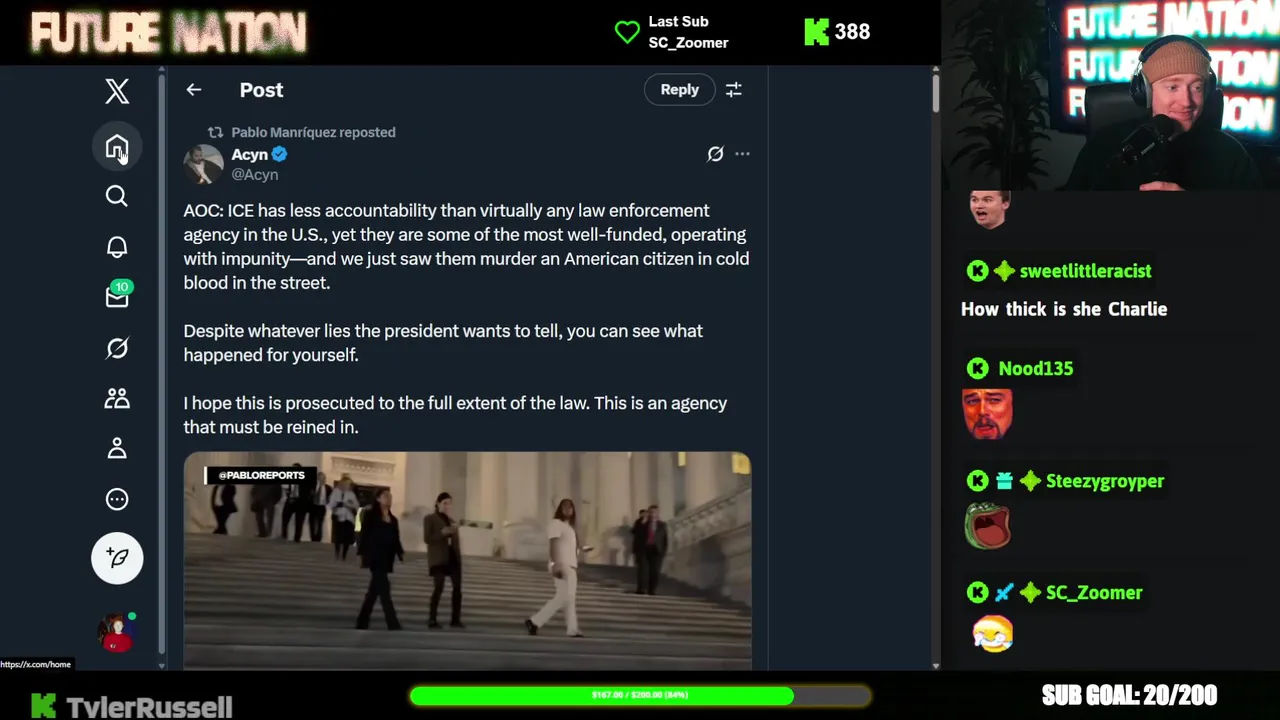Screen dimensions: 1280x720
Task: Open reply filter sliders icon
Action: coord(734,90)
